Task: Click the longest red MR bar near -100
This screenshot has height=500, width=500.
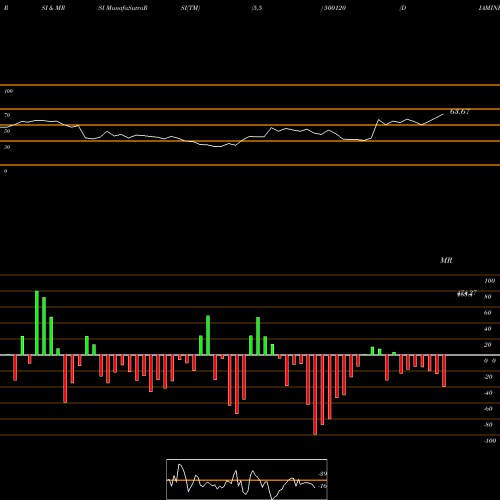Action: [x=315, y=395]
